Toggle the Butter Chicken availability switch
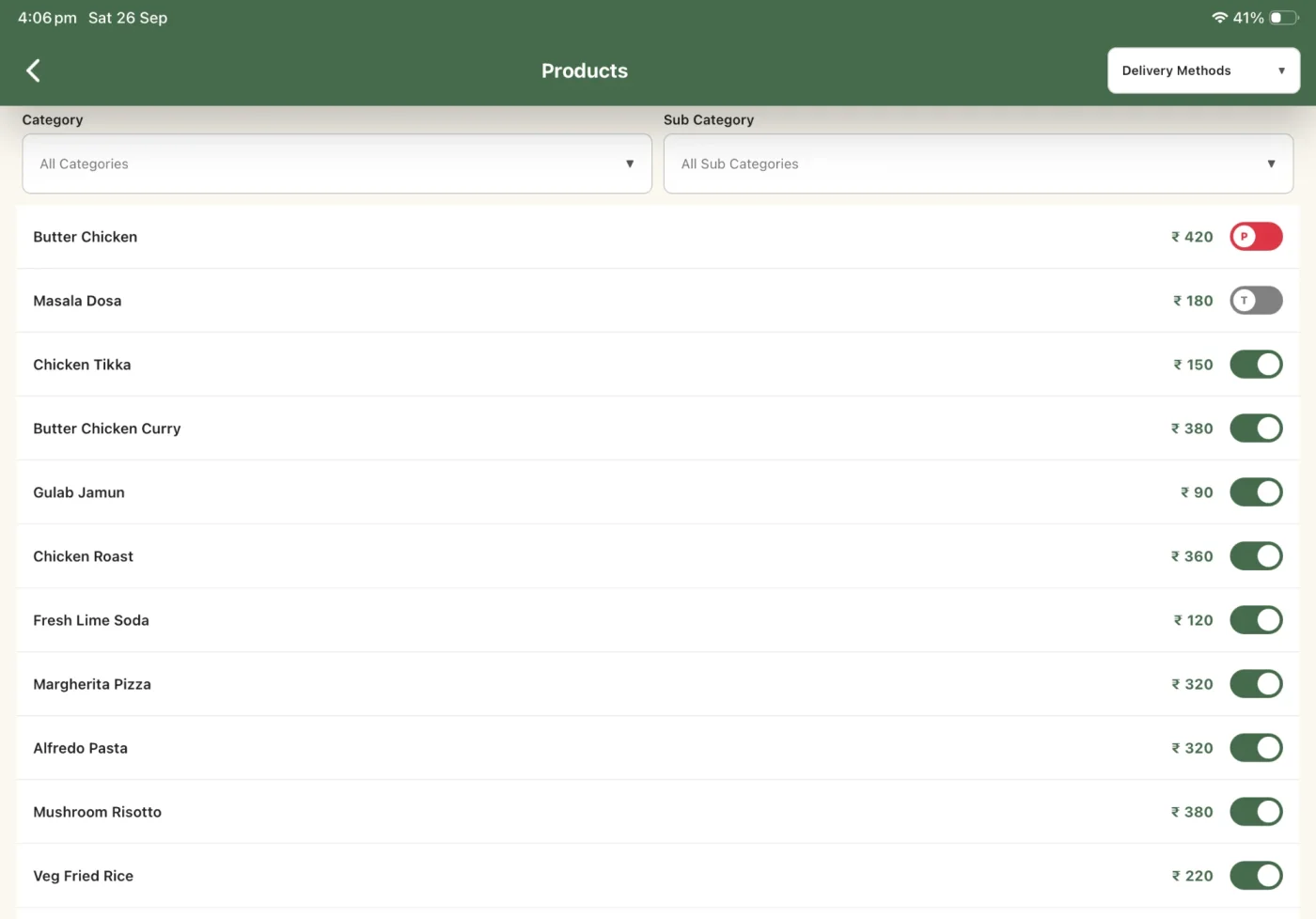The width and height of the screenshot is (1316, 919). (x=1256, y=237)
